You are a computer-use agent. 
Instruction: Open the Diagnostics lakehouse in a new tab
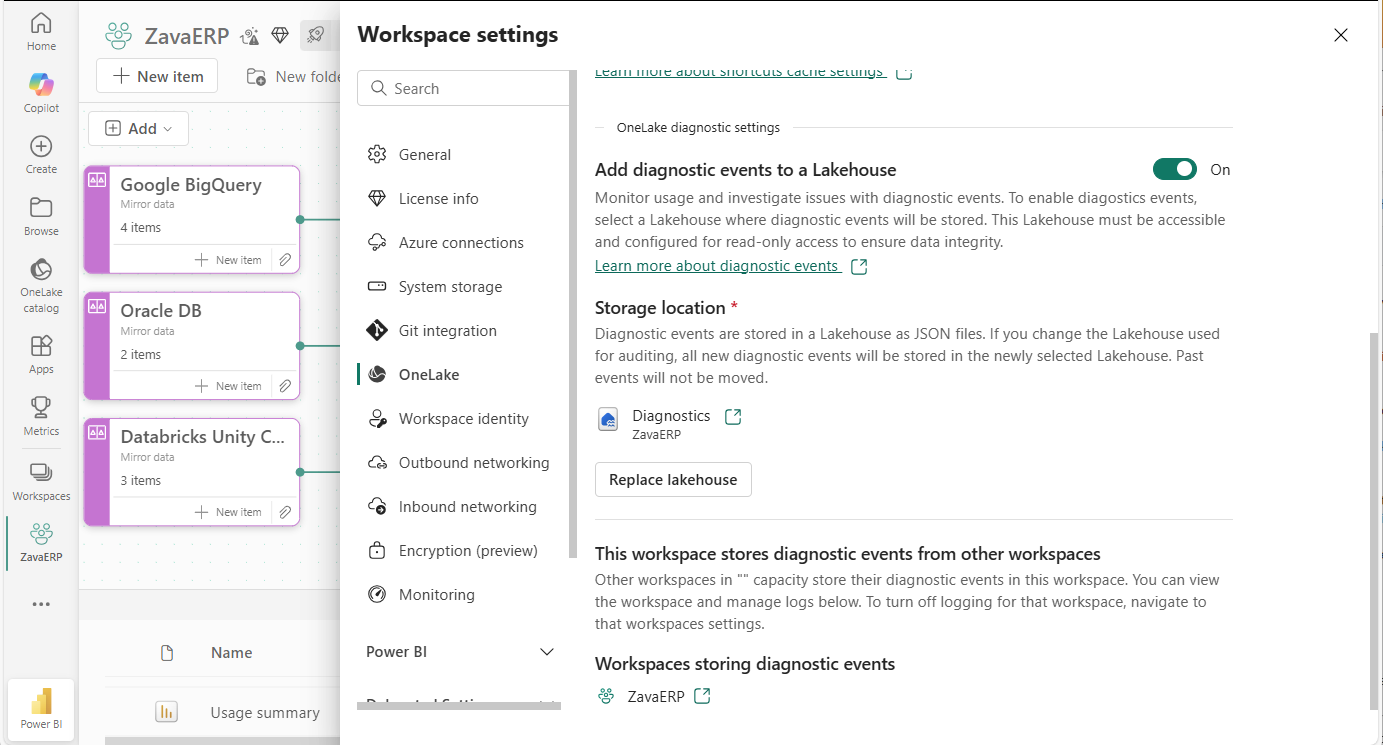coord(731,415)
